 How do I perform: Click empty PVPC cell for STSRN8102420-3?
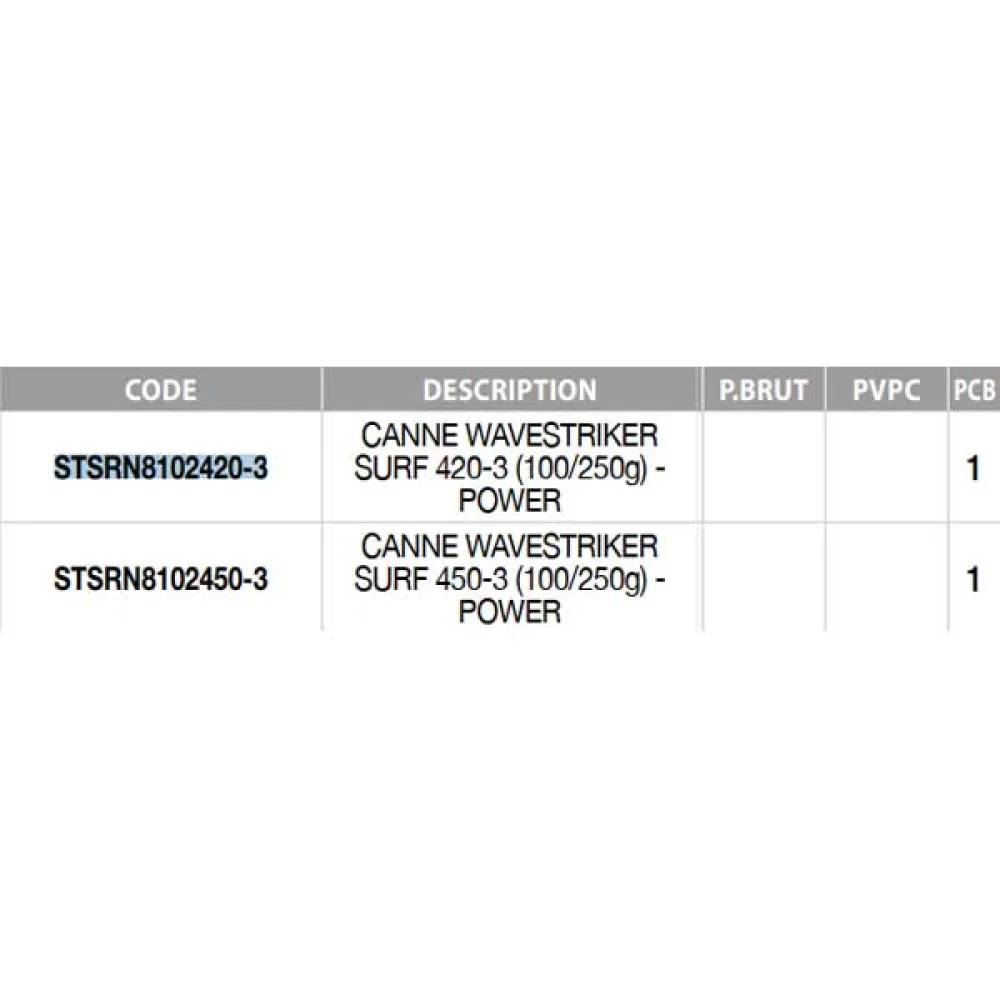coord(886,468)
